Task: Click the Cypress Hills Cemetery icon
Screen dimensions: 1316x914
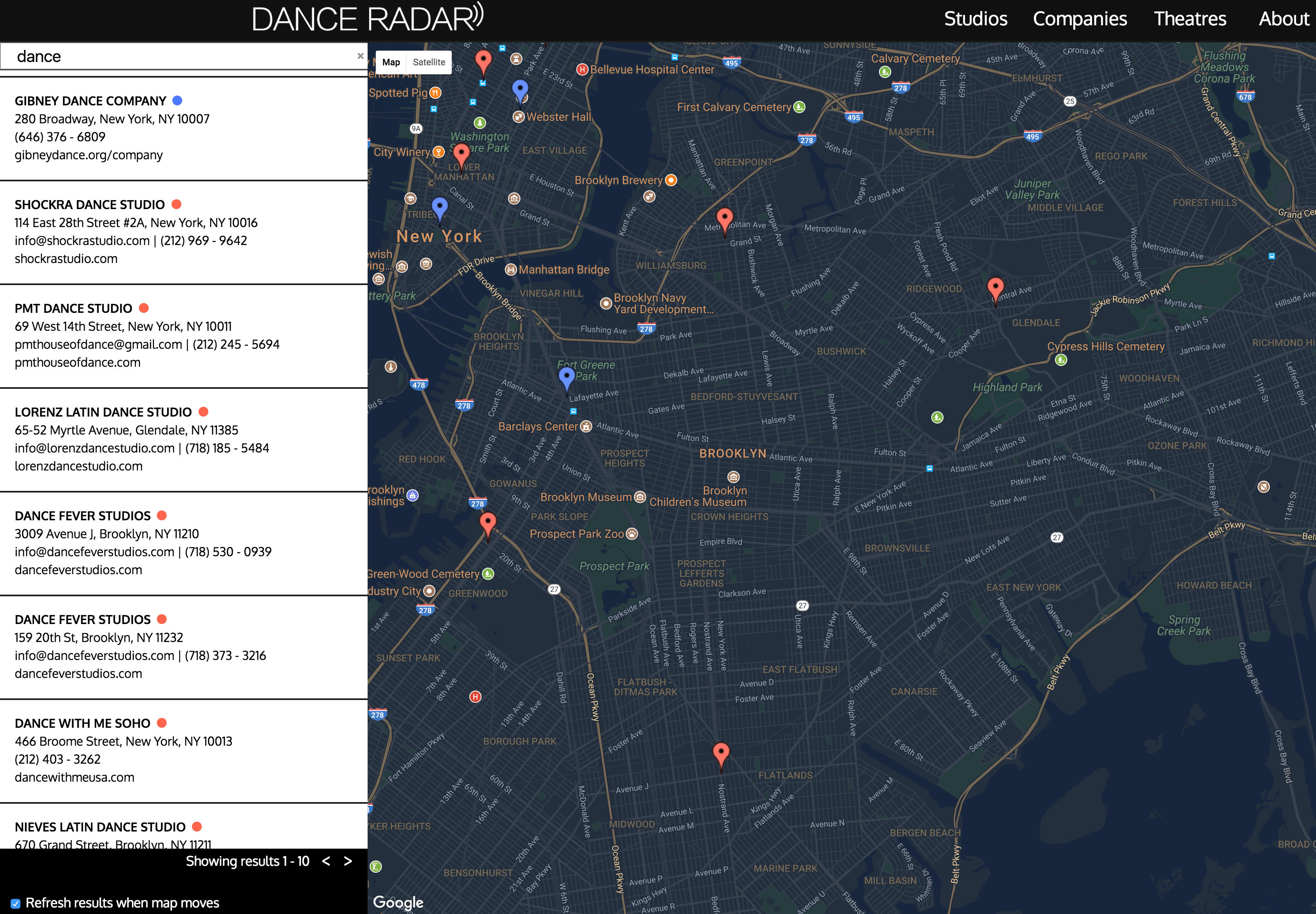Action: pos(1061,360)
